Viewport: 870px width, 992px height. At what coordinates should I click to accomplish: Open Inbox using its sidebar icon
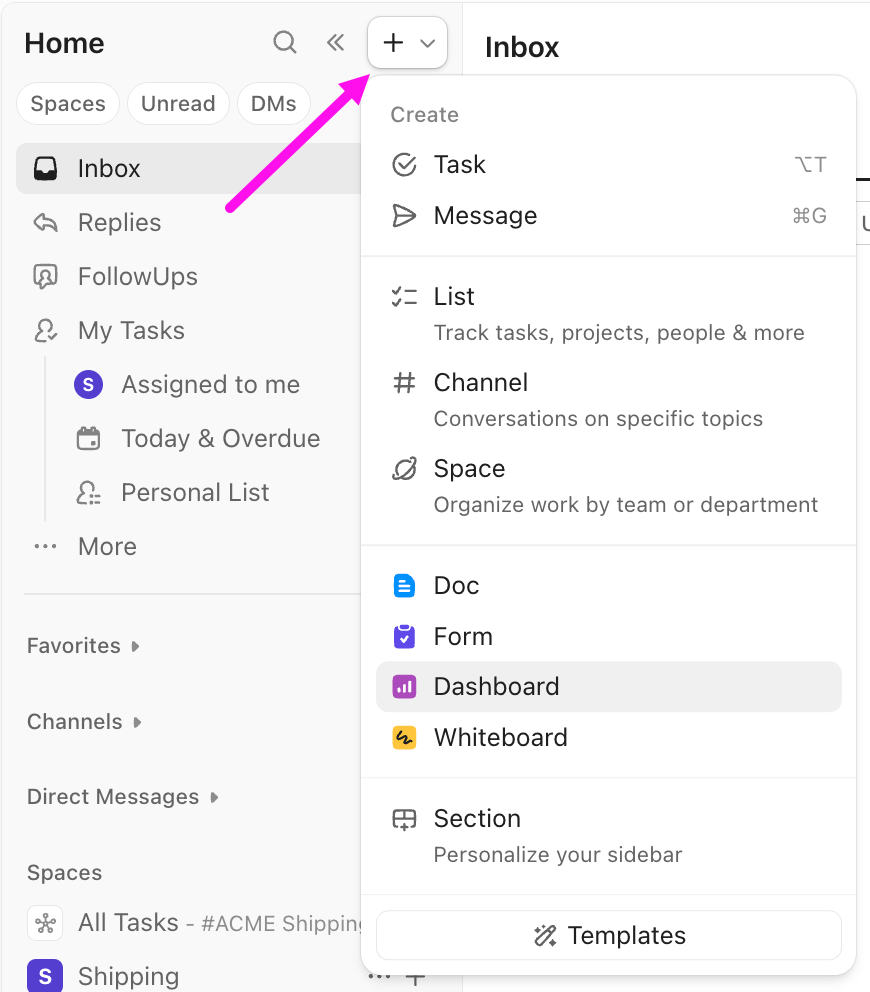(45, 168)
